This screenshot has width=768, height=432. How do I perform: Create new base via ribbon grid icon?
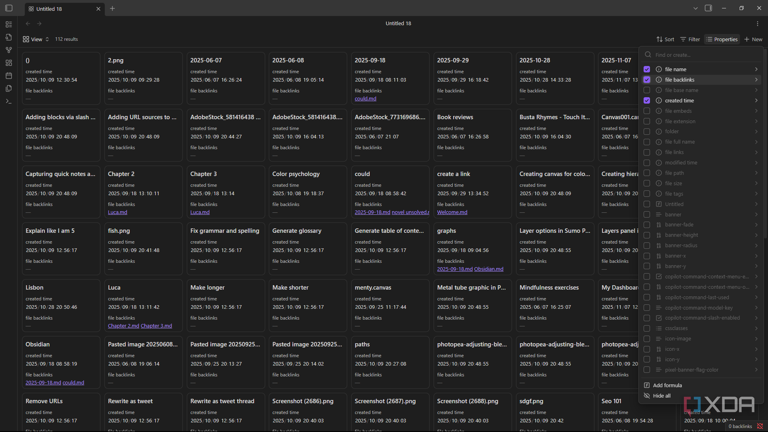pyautogui.click(x=8, y=63)
